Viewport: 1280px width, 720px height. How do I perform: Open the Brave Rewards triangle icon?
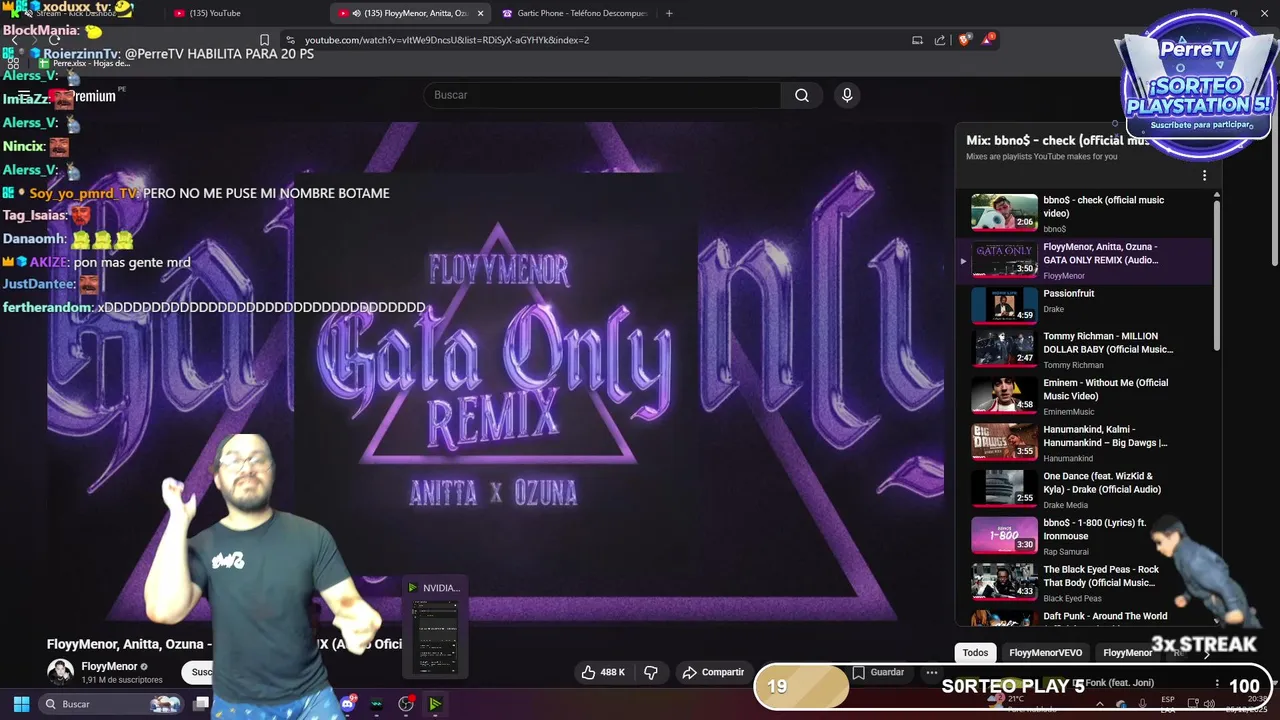pyautogui.click(x=988, y=40)
